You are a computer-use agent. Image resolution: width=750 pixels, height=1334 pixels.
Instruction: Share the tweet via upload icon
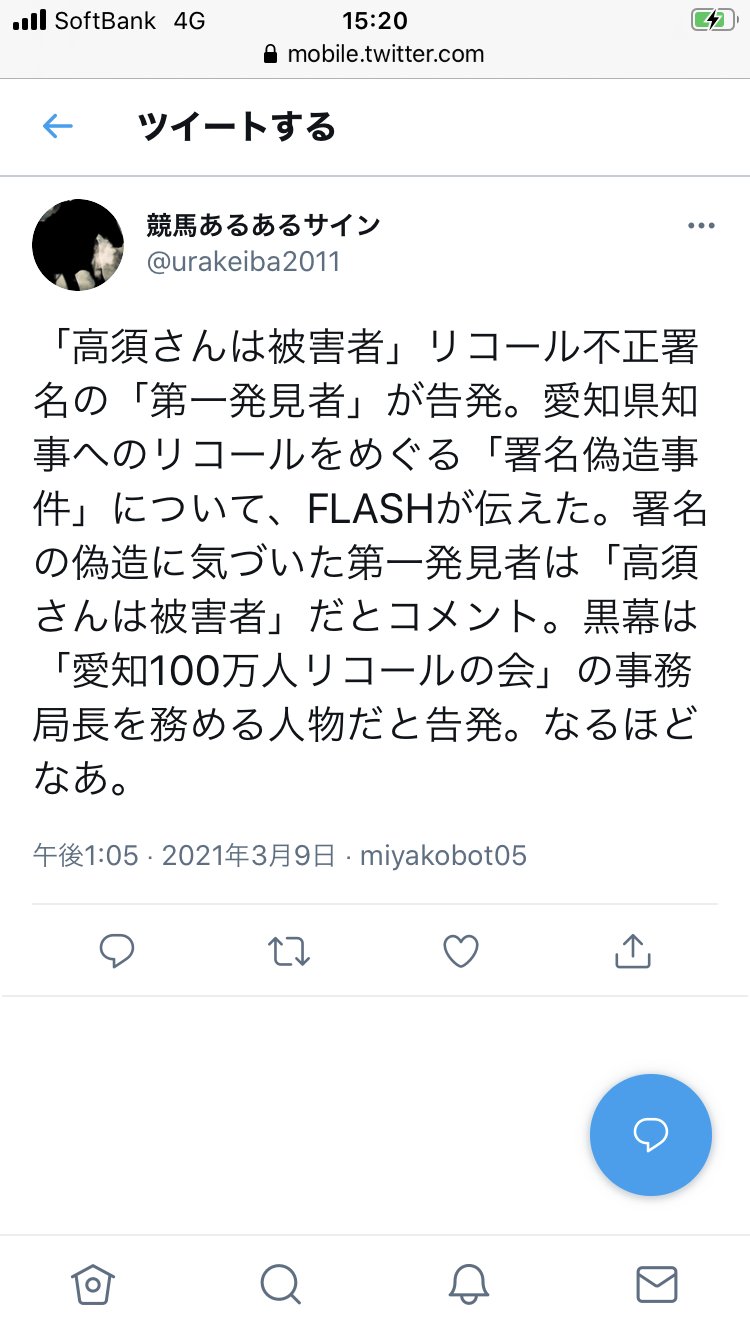click(632, 951)
